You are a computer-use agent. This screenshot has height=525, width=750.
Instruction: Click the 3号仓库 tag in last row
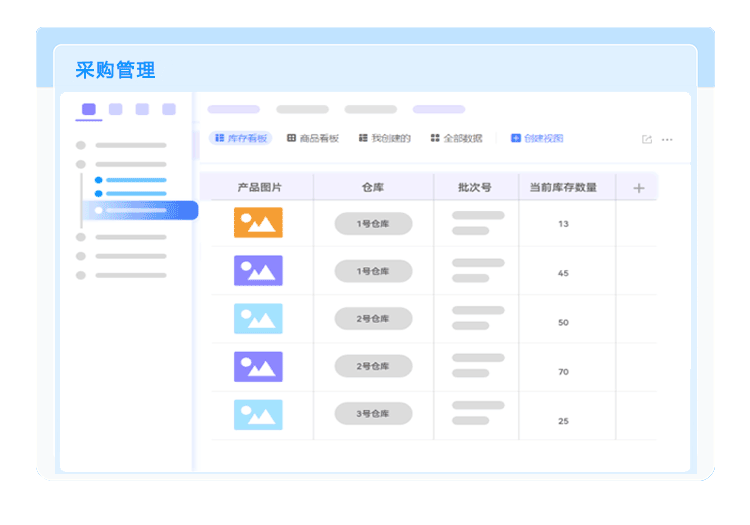pos(373,414)
